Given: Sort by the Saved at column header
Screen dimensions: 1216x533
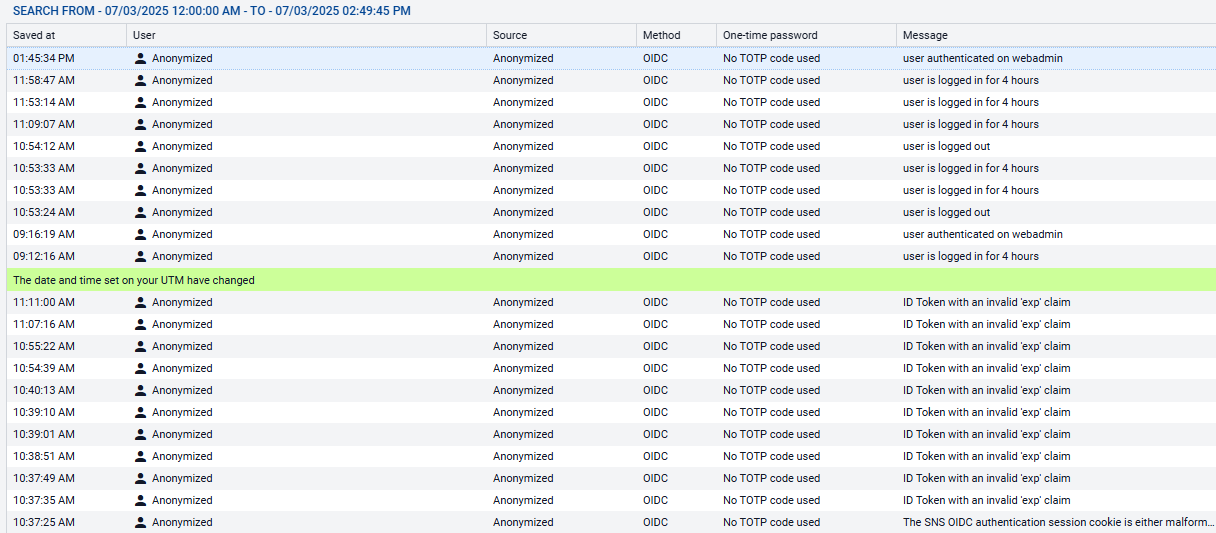Looking at the screenshot, I should coord(34,35).
